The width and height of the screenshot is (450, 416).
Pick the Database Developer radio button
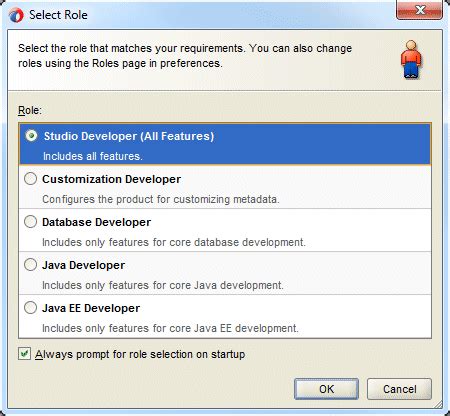point(30,222)
